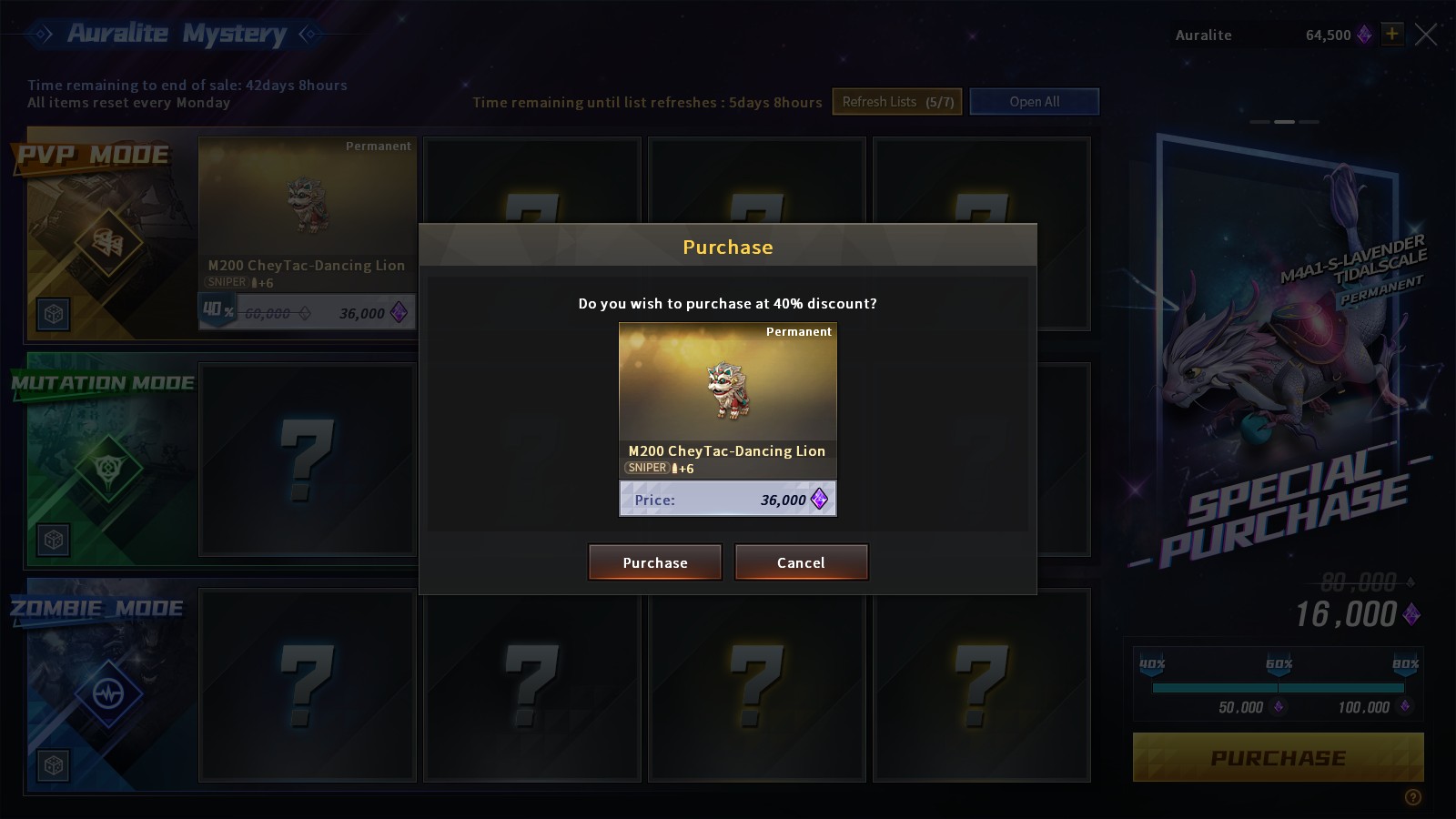
Task: Select the Mutation Mode diamond emblem
Action: click(108, 468)
